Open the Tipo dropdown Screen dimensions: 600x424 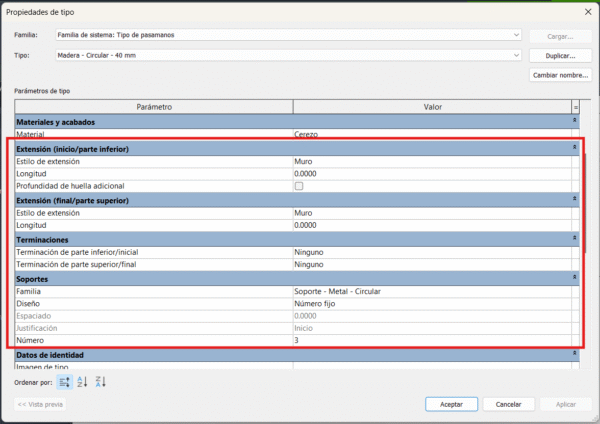[516, 55]
